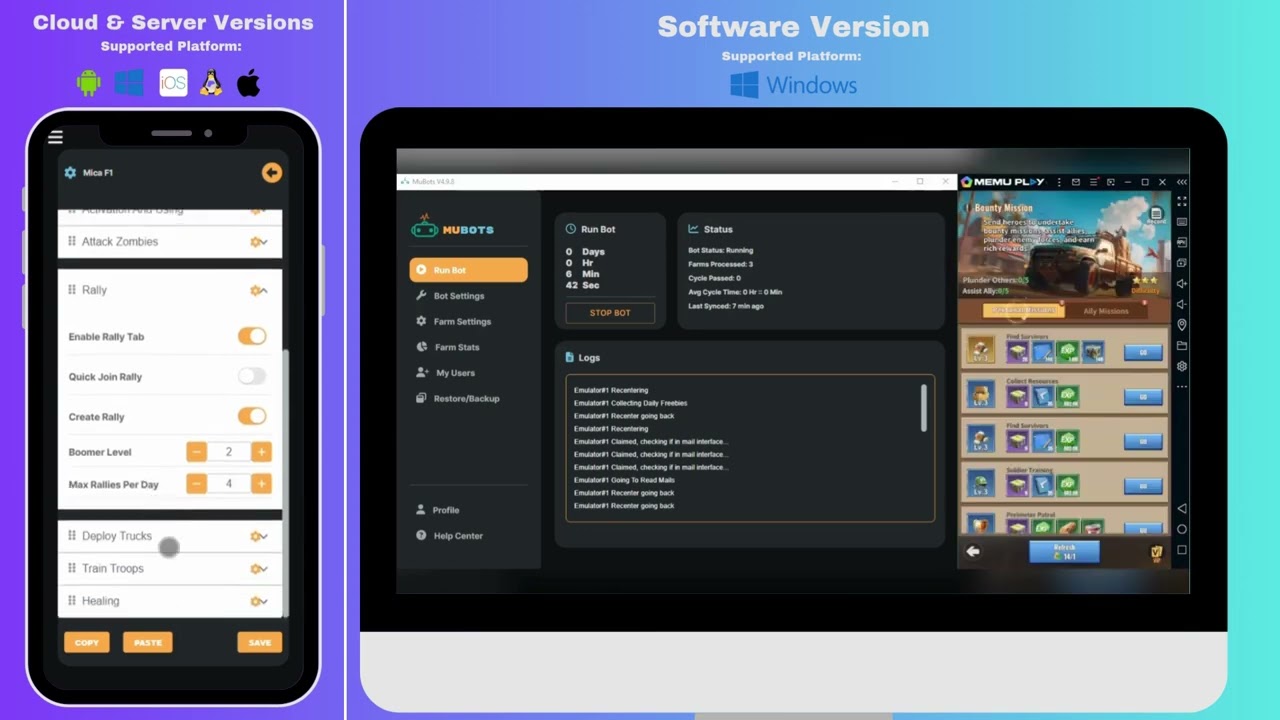Image resolution: width=1280 pixels, height=720 pixels.
Task: Click the document icon beside Logs
Action: coord(570,358)
